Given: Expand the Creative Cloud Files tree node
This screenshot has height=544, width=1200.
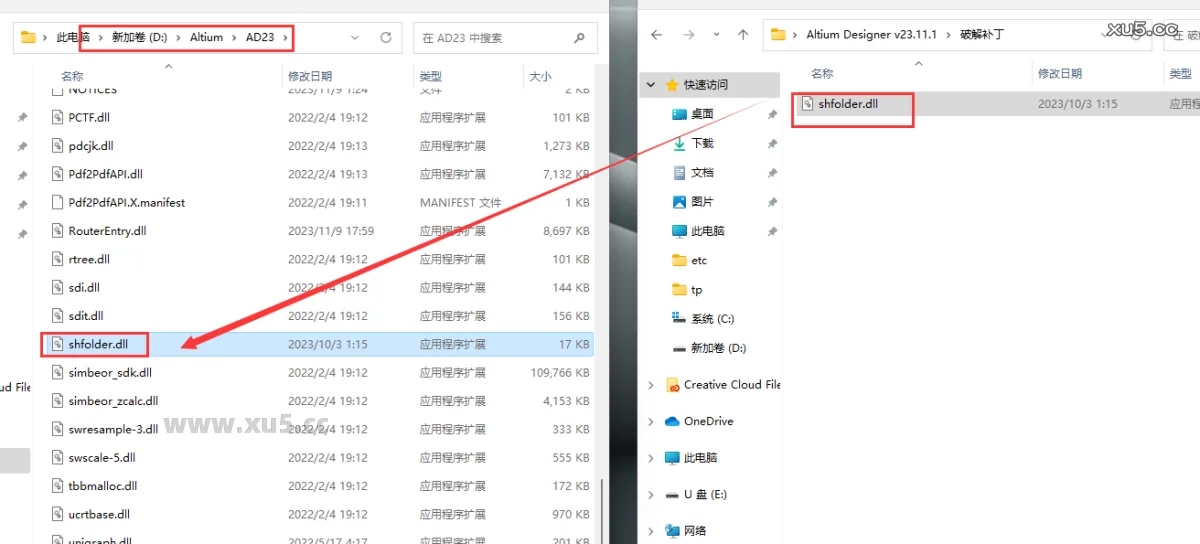Looking at the screenshot, I should [652, 385].
